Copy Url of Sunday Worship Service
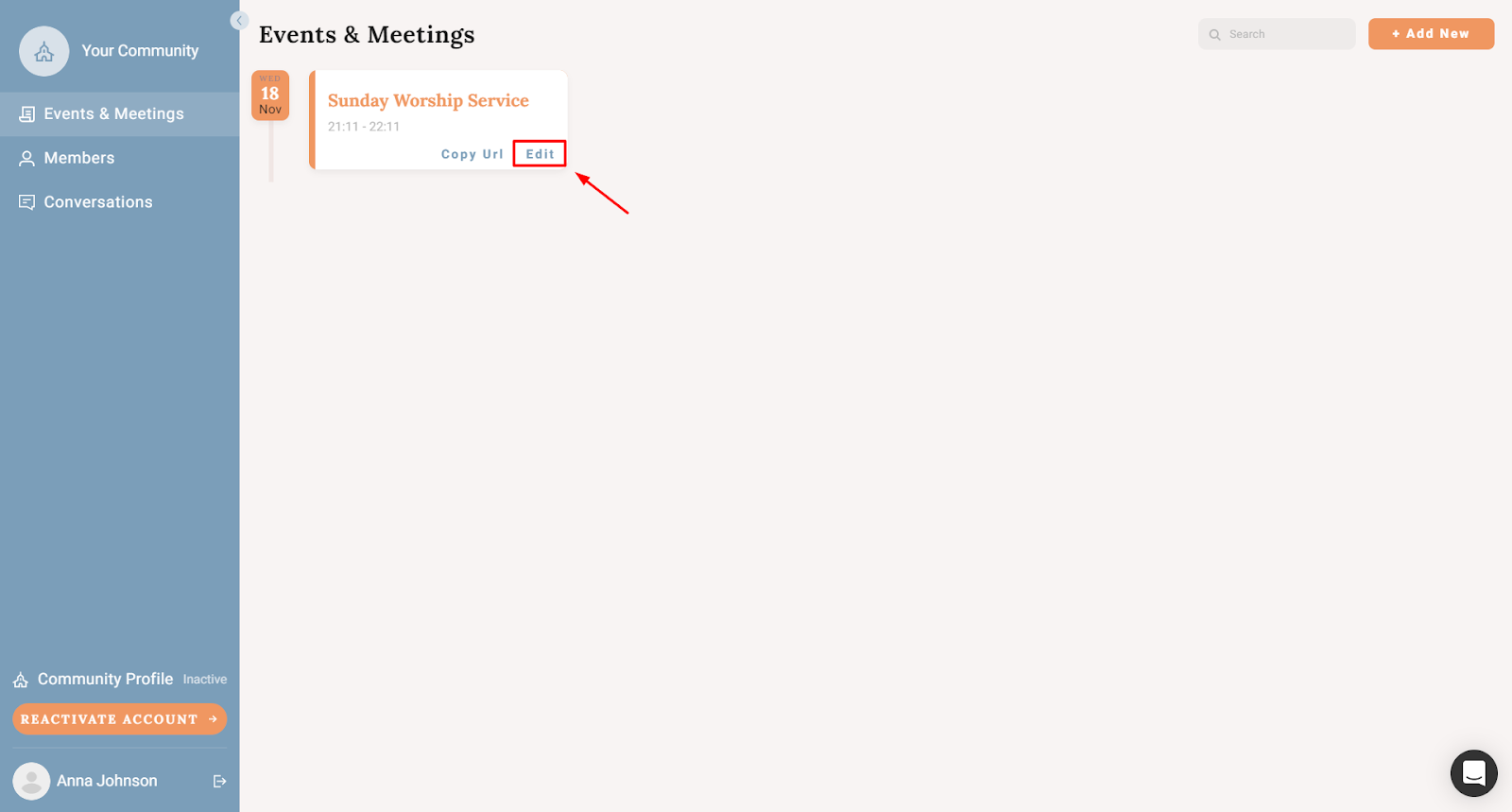 pos(472,154)
